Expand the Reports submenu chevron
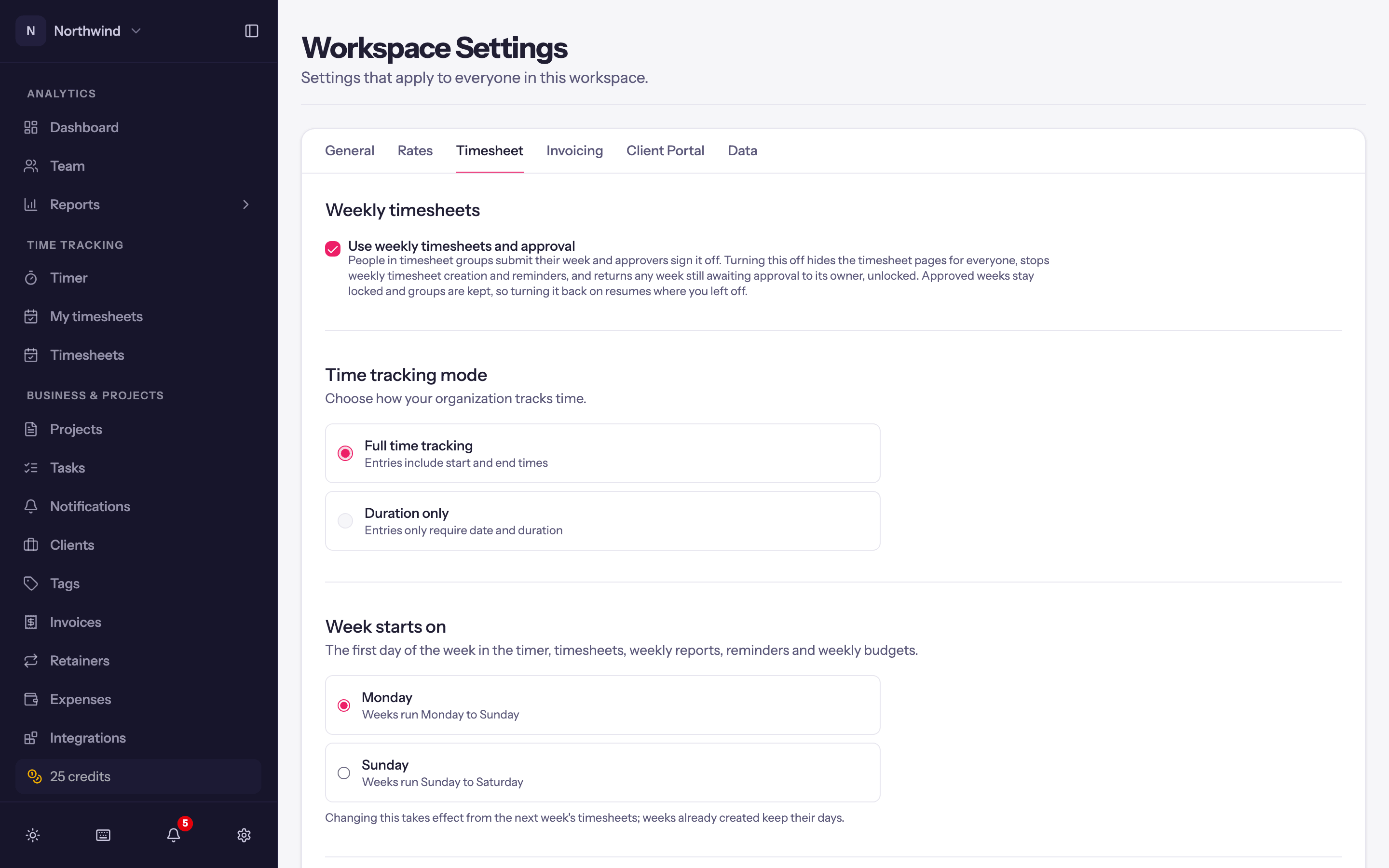The width and height of the screenshot is (1389, 868). (245, 204)
